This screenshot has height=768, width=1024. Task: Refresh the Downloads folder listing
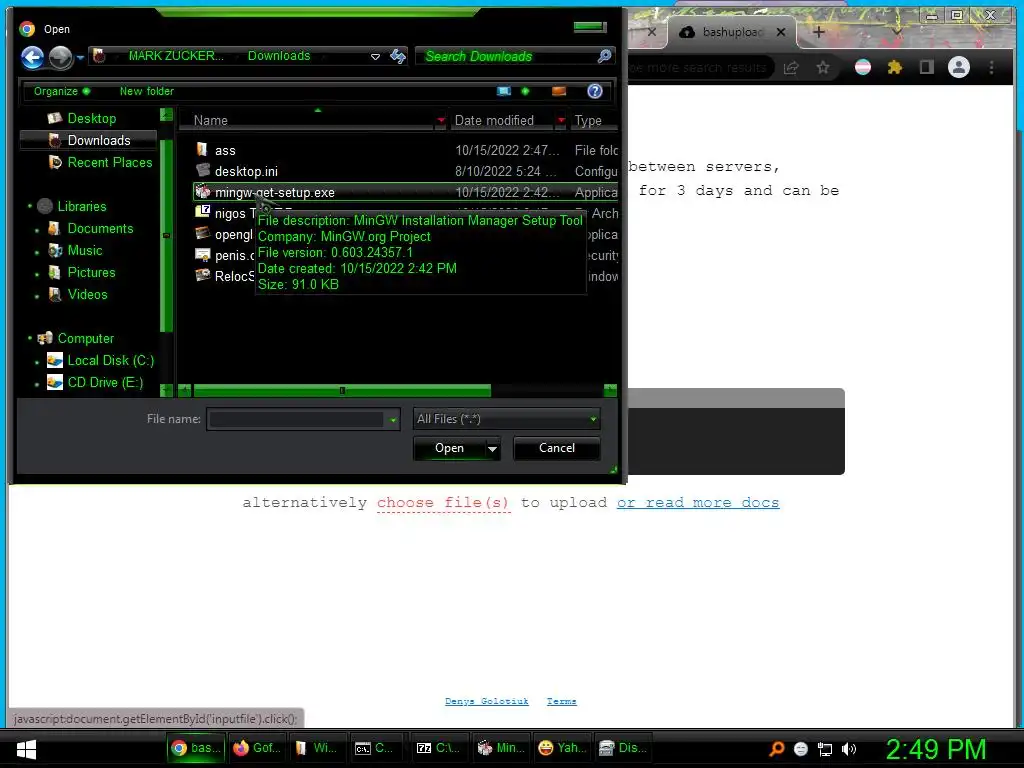[398, 56]
